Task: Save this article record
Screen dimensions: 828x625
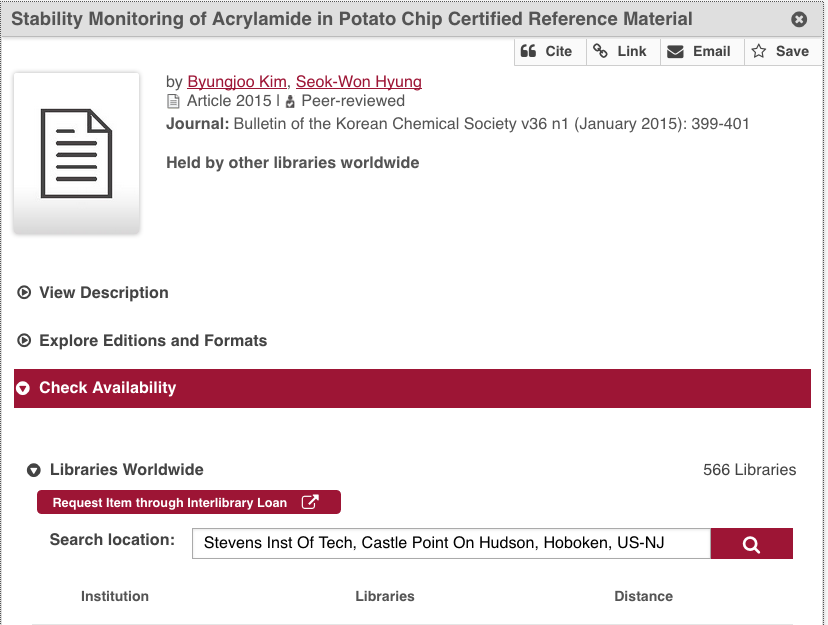Action: point(783,52)
